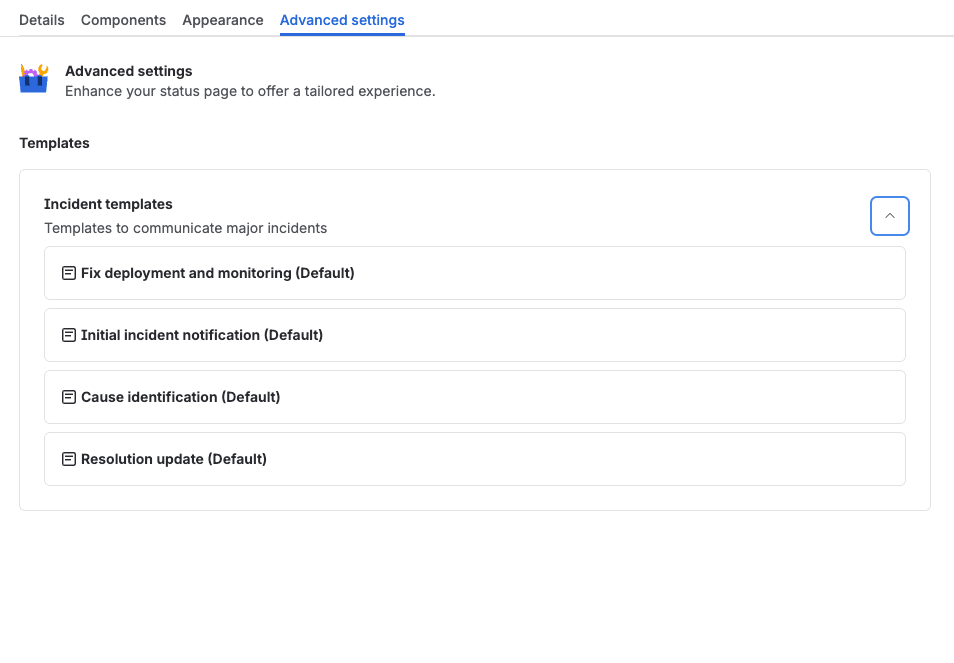Click the document icon on the last default template
This screenshot has width=954, height=663.
coord(69,458)
